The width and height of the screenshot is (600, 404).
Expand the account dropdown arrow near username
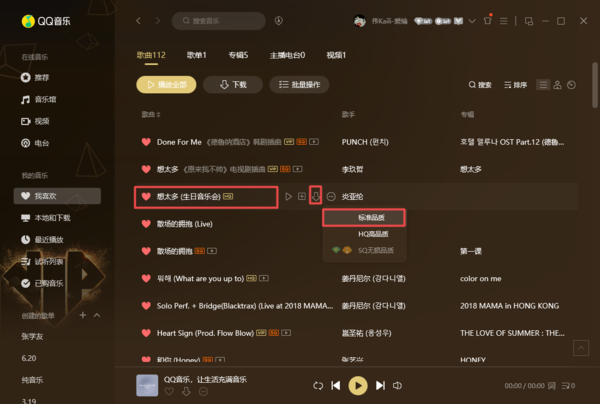(472, 21)
